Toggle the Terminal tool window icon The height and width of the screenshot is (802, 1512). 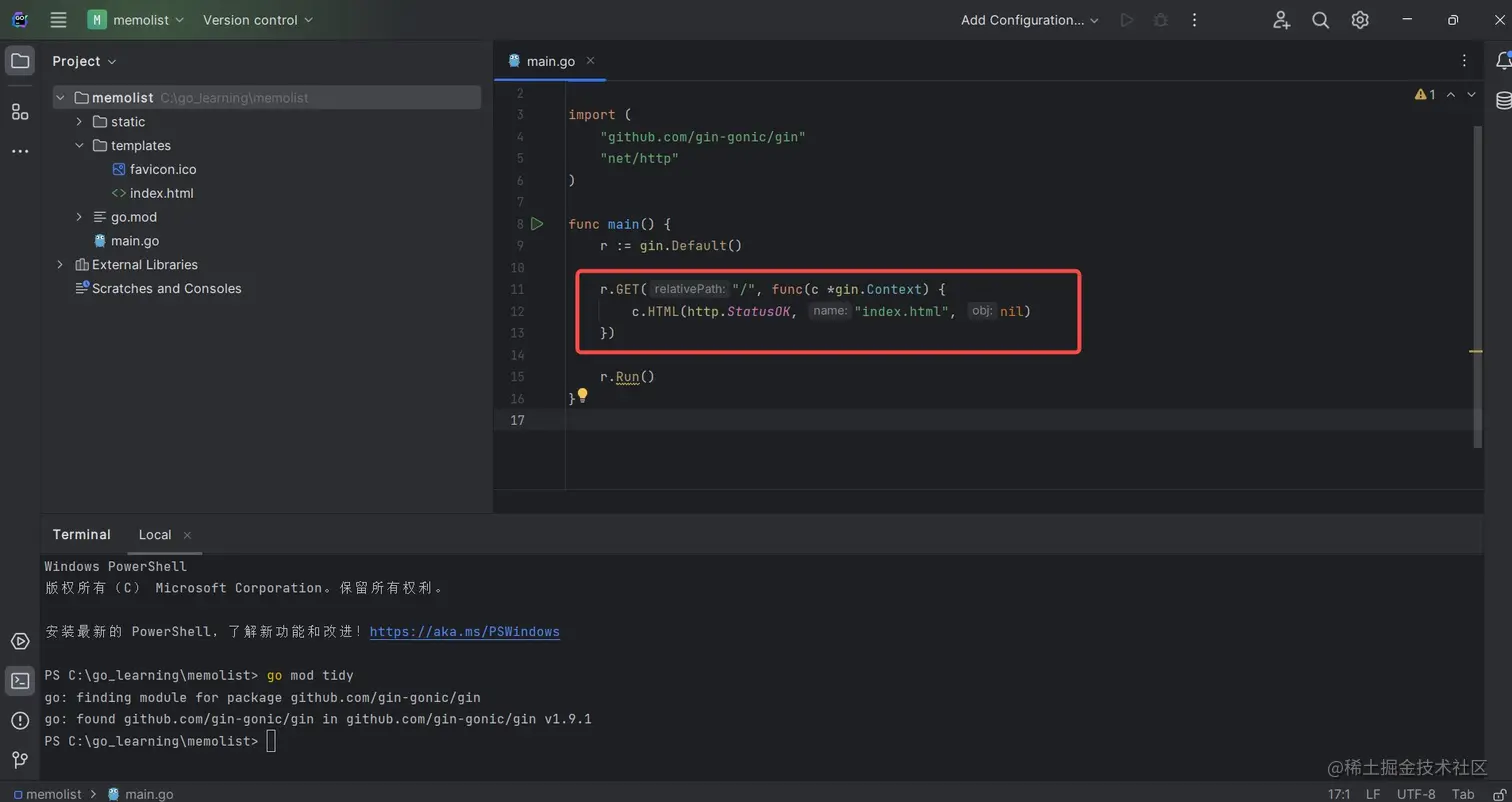[20, 681]
